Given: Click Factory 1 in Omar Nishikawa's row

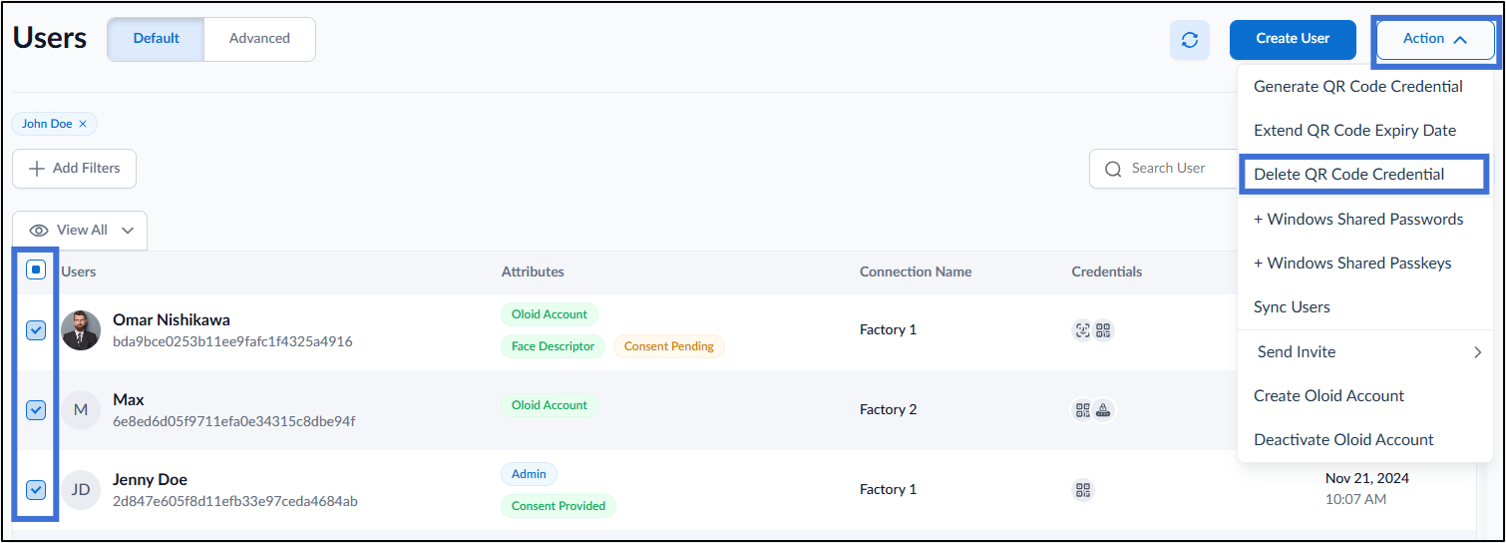Looking at the screenshot, I should coord(888,330).
